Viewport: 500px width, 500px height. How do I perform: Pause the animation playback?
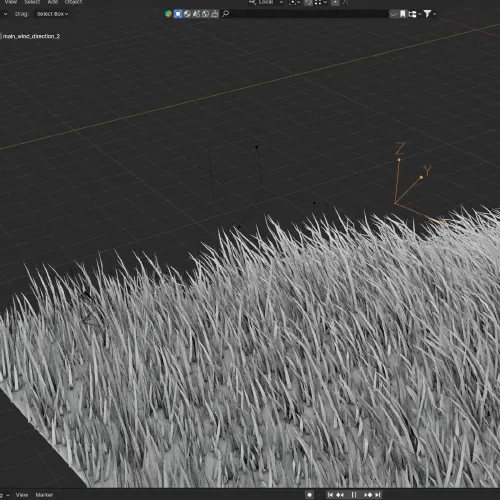pos(354,495)
